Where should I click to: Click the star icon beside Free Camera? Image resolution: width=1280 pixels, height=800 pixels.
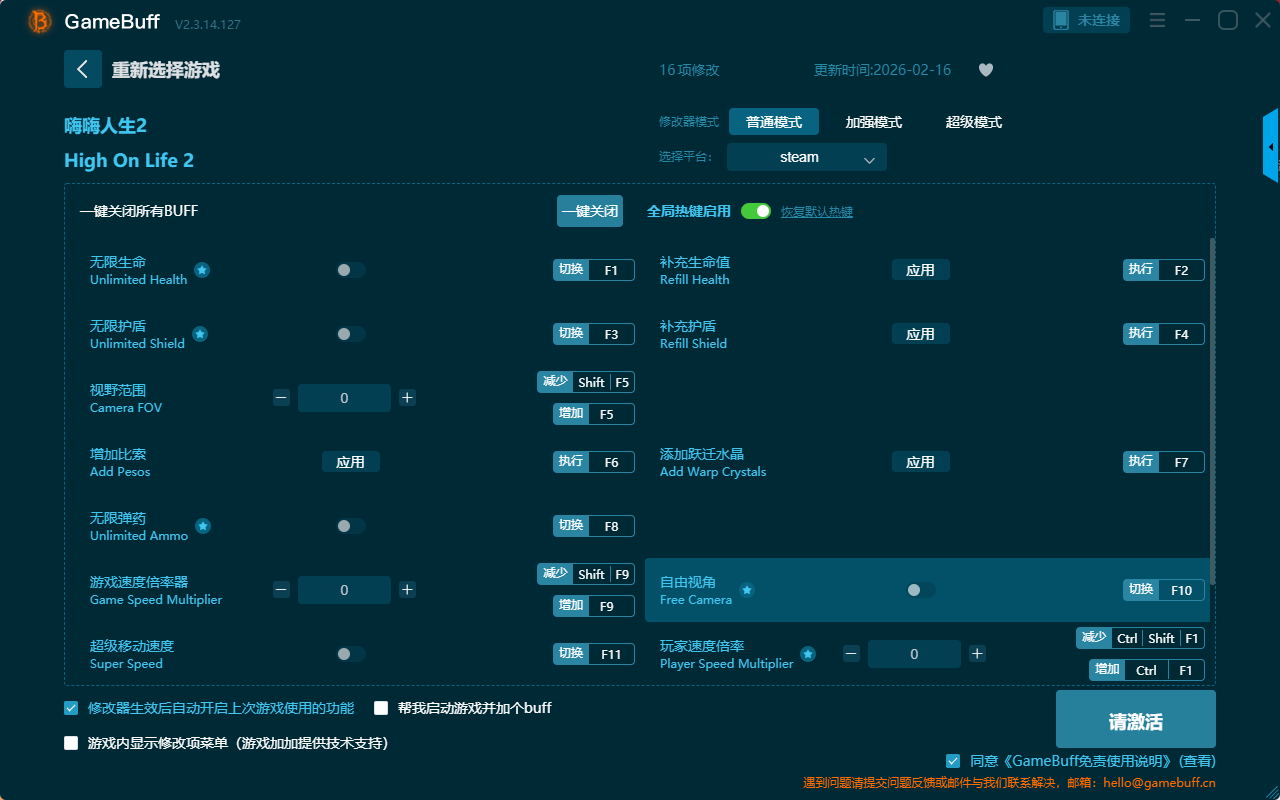[746, 590]
